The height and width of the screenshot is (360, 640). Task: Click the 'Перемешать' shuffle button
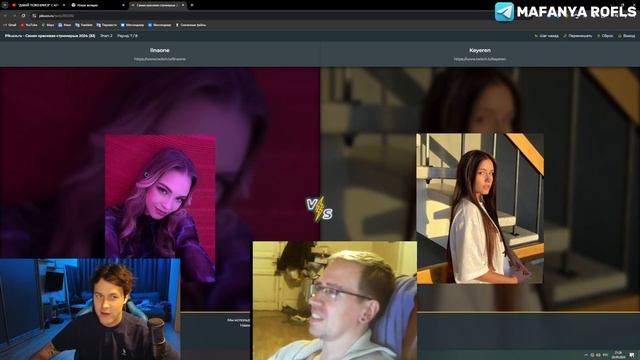pos(578,36)
